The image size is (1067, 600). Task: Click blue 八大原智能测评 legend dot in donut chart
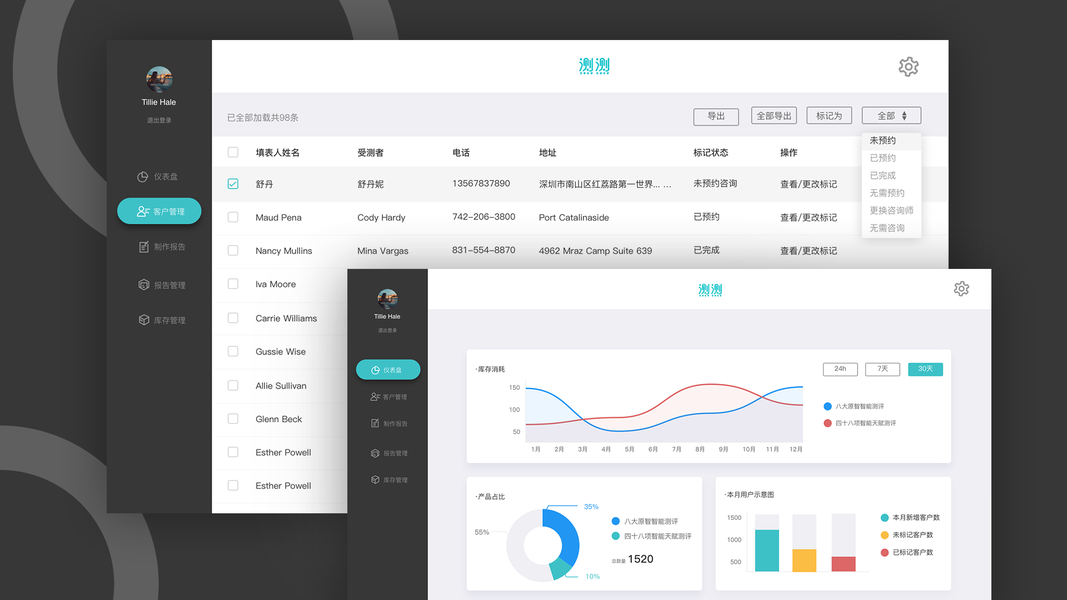tap(616, 521)
